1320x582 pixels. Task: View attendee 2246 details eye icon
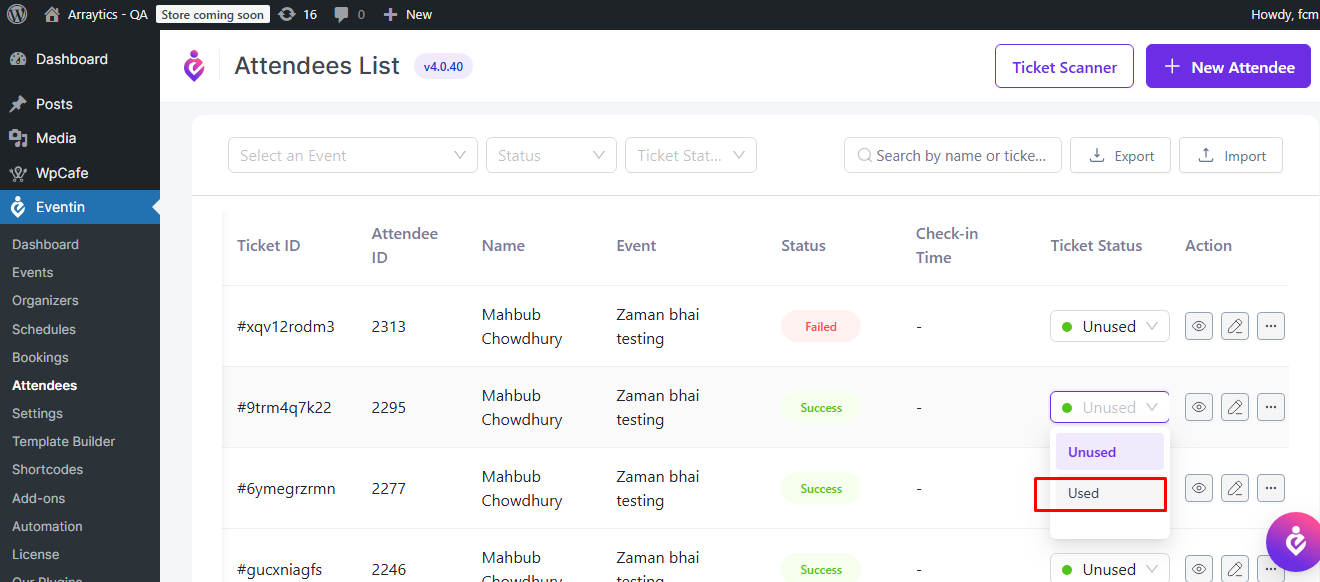[x=1199, y=568]
